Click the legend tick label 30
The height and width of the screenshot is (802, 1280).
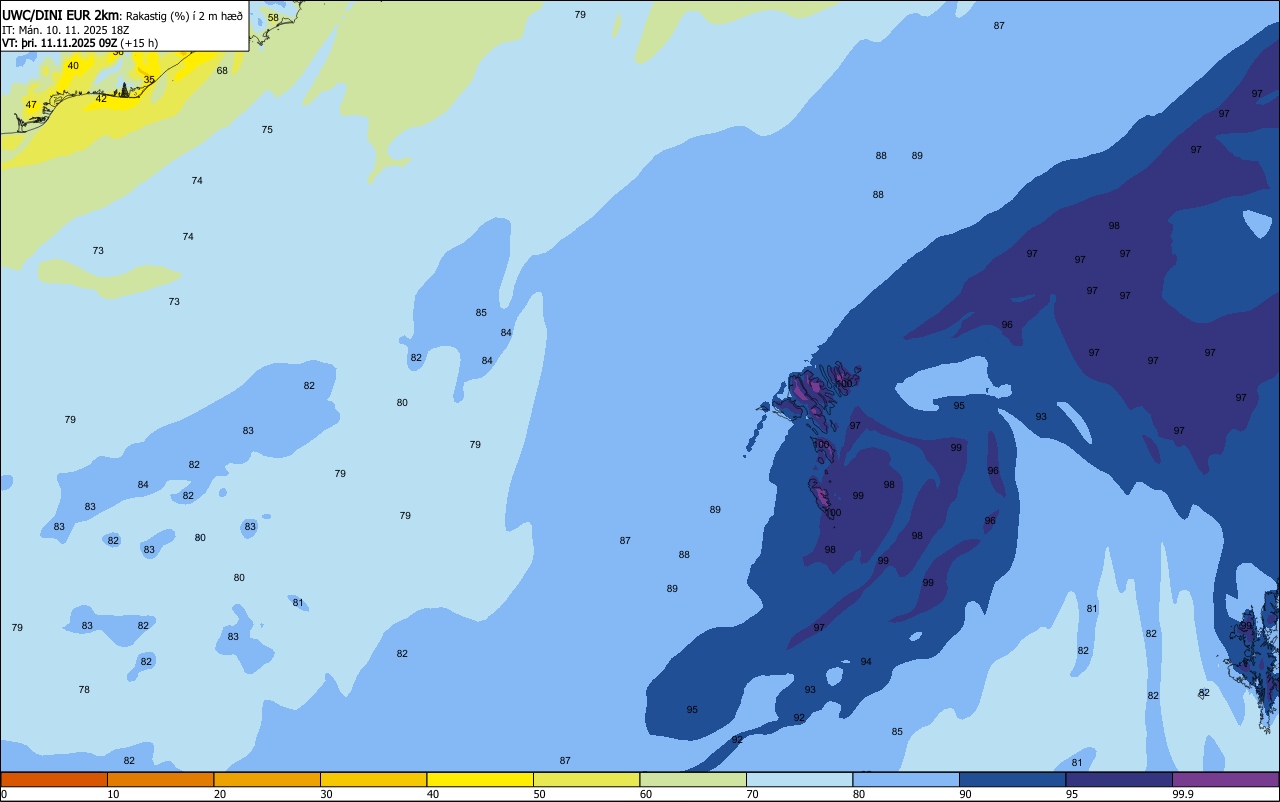(x=327, y=794)
